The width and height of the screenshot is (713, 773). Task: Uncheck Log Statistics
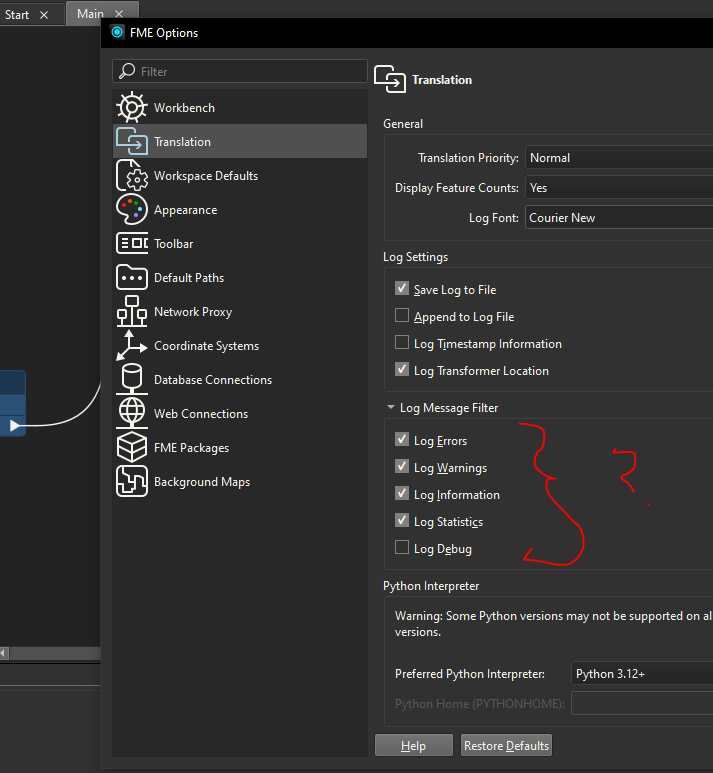pyautogui.click(x=402, y=520)
